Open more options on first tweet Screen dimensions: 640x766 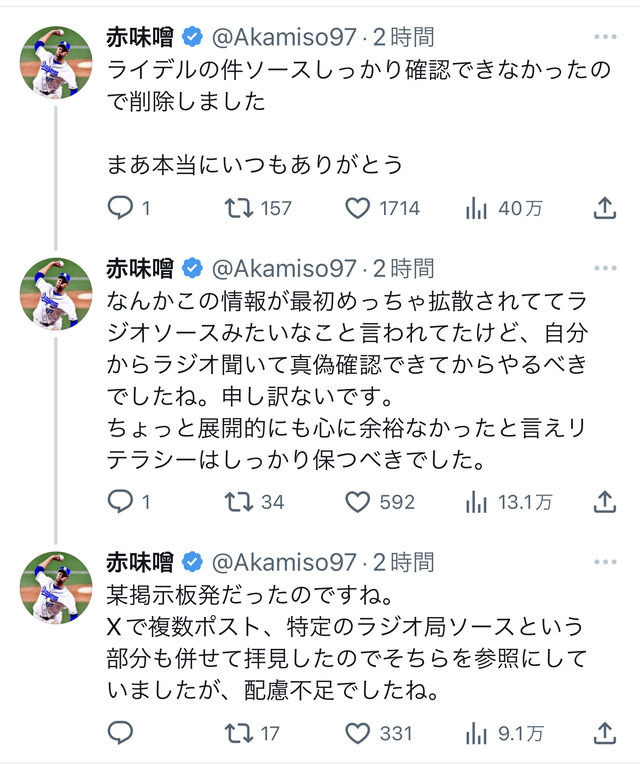click(x=605, y=38)
